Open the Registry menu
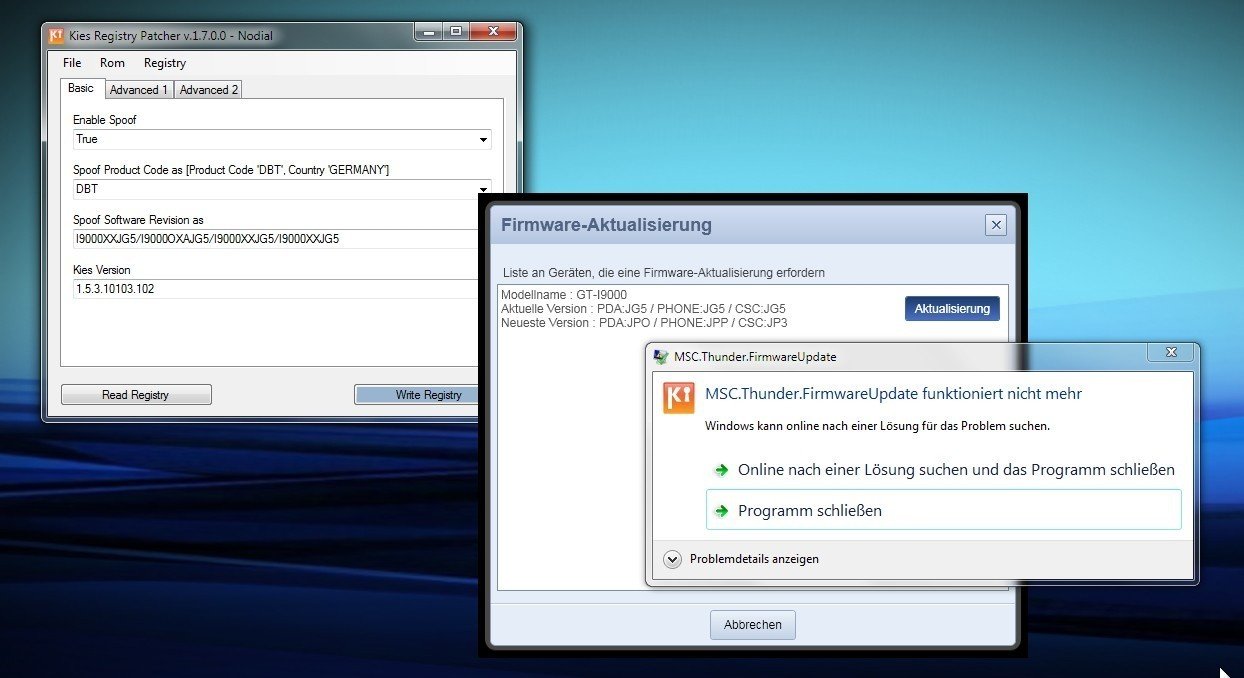Viewport: 1244px width, 678px height. (165, 63)
